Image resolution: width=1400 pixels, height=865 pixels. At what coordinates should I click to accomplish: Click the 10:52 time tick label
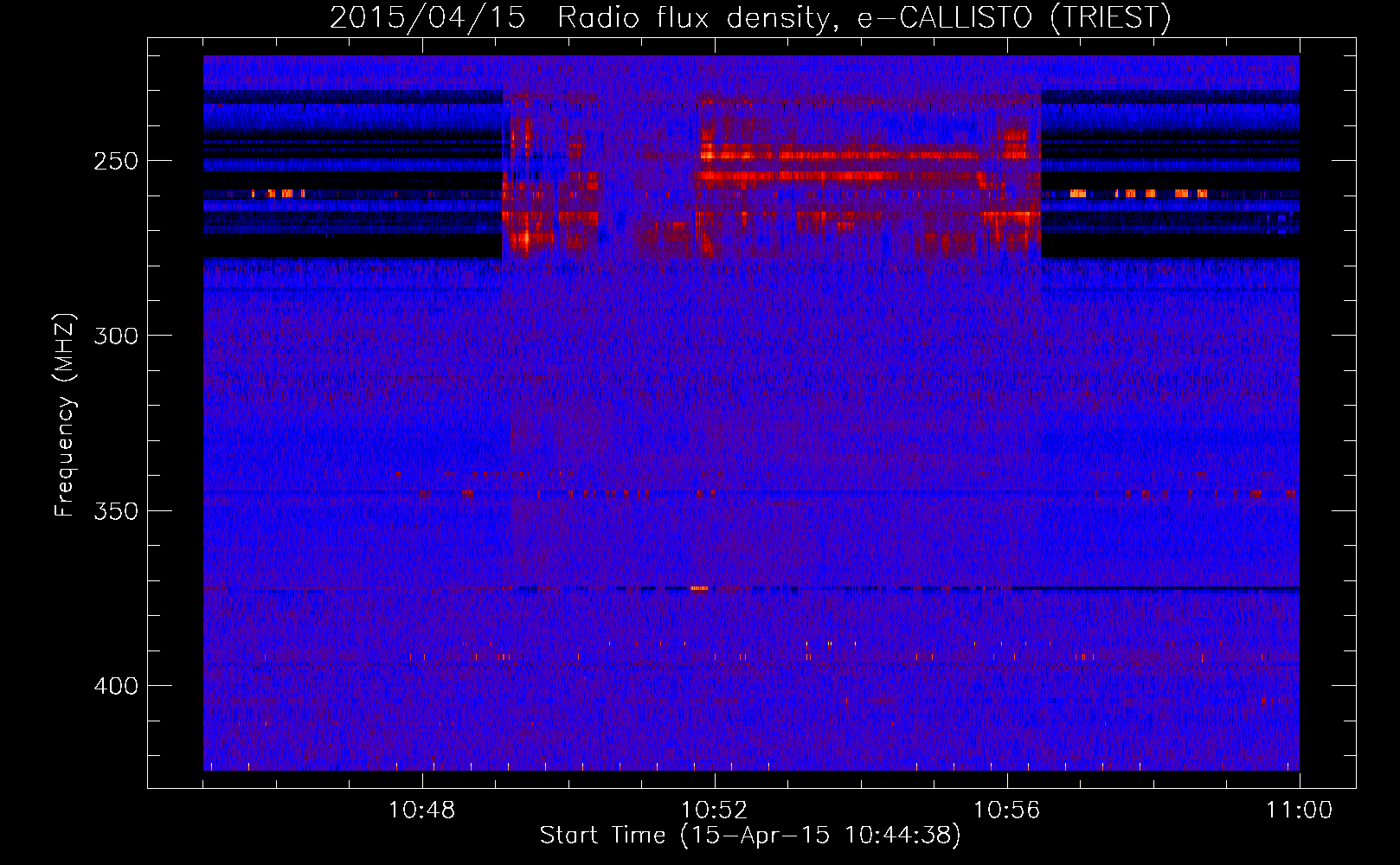715,811
